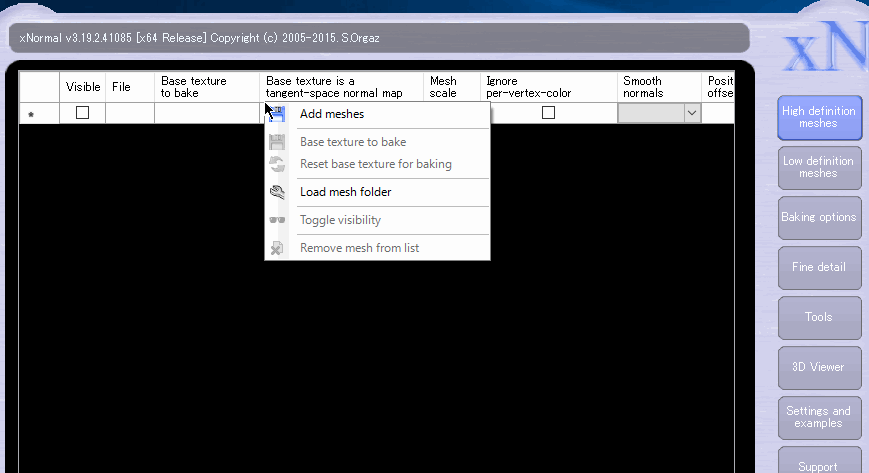The height and width of the screenshot is (473, 869).
Task: Open the Support section
Action: pos(820,461)
